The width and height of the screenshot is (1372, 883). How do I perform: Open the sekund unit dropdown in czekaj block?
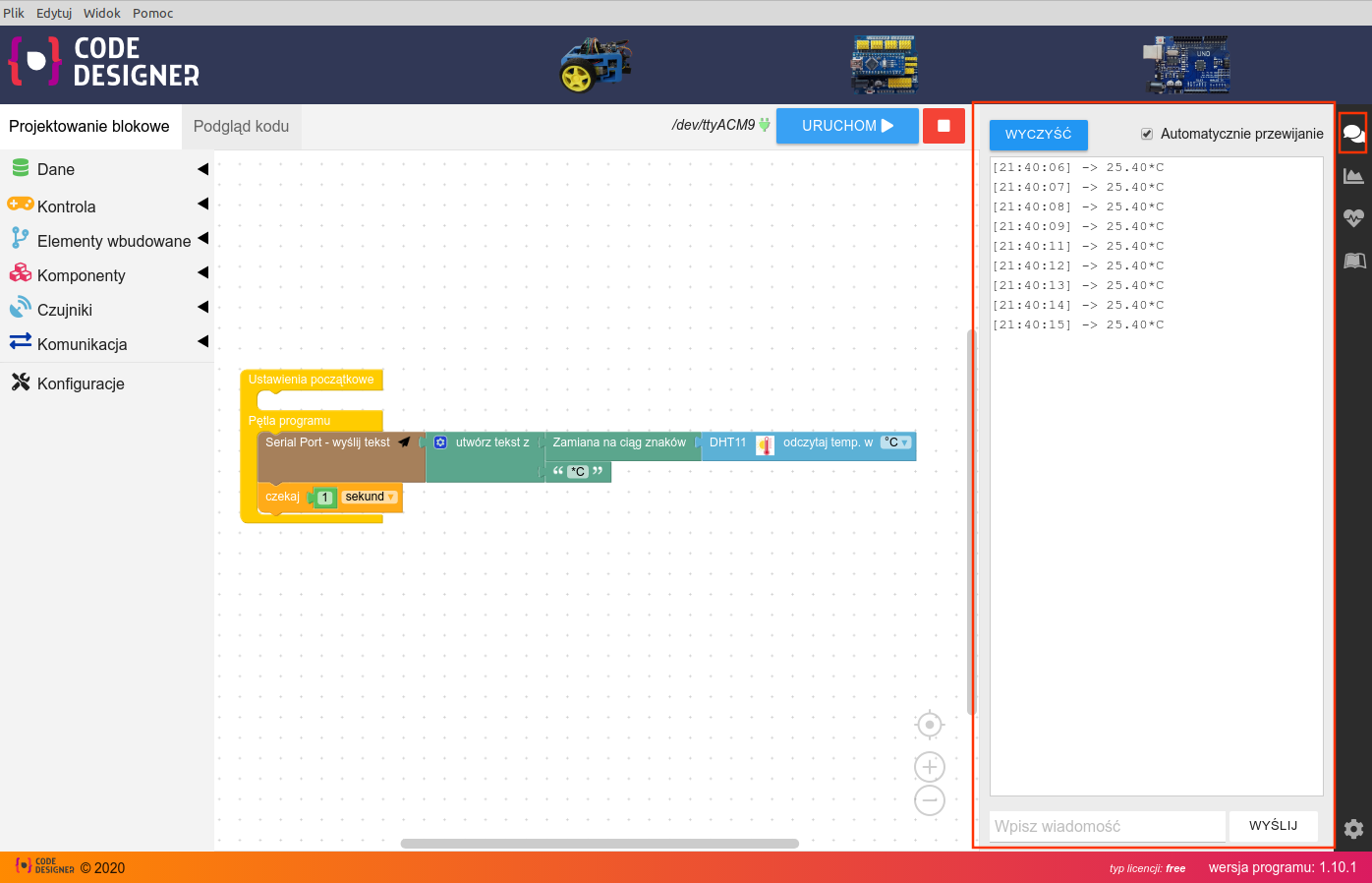click(x=370, y=498)
